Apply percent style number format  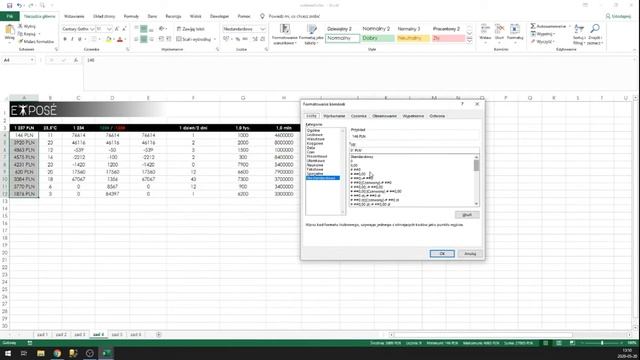(238, 39)
